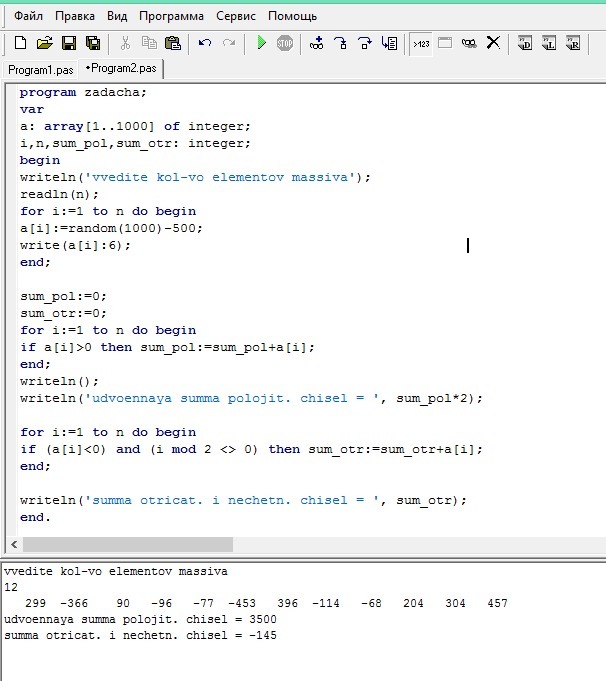Screen dimensions: 606x681
Task: Create a new file with toolbar icon
Action: pos(20,43)
